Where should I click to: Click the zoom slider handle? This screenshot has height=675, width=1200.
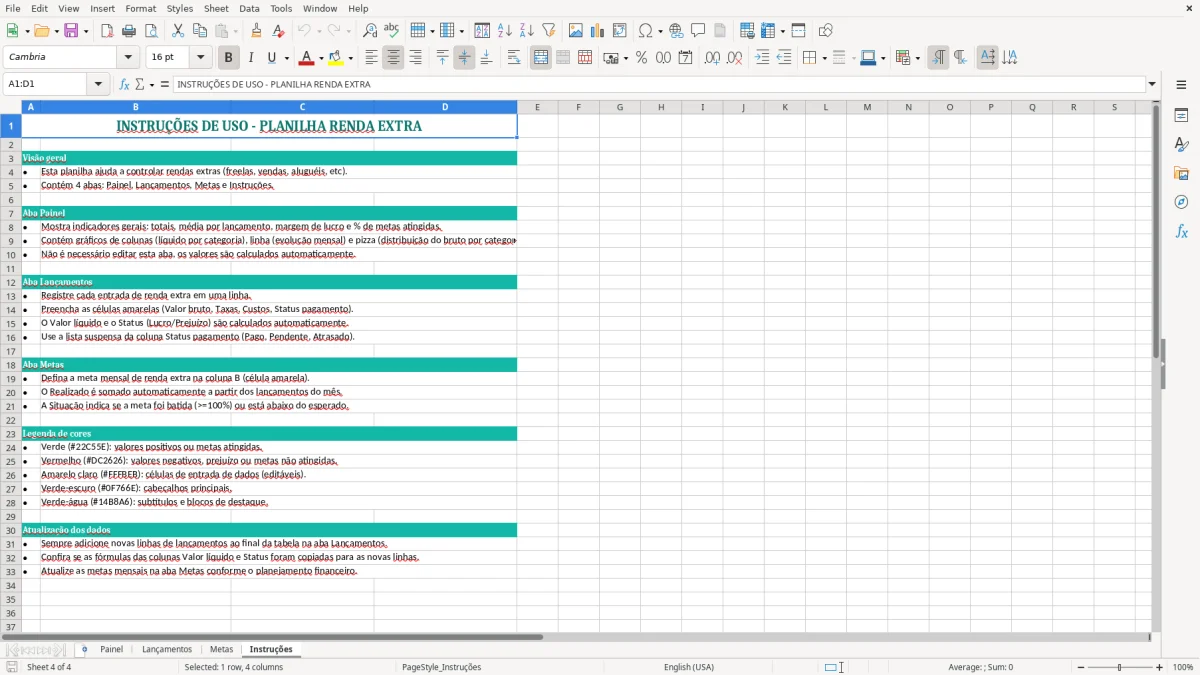(1119, 667)
